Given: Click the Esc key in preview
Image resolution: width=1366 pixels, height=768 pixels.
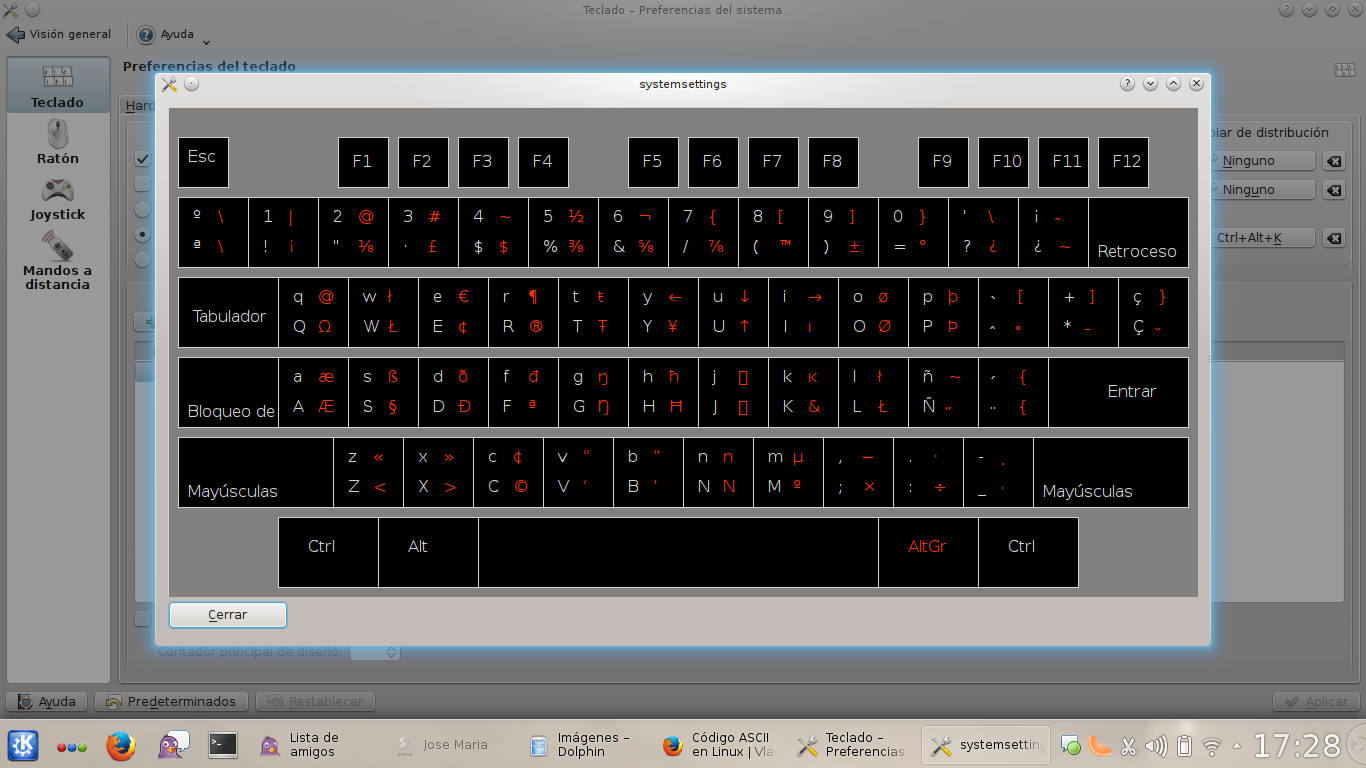Looking at the screenshot, I should 203,162.
